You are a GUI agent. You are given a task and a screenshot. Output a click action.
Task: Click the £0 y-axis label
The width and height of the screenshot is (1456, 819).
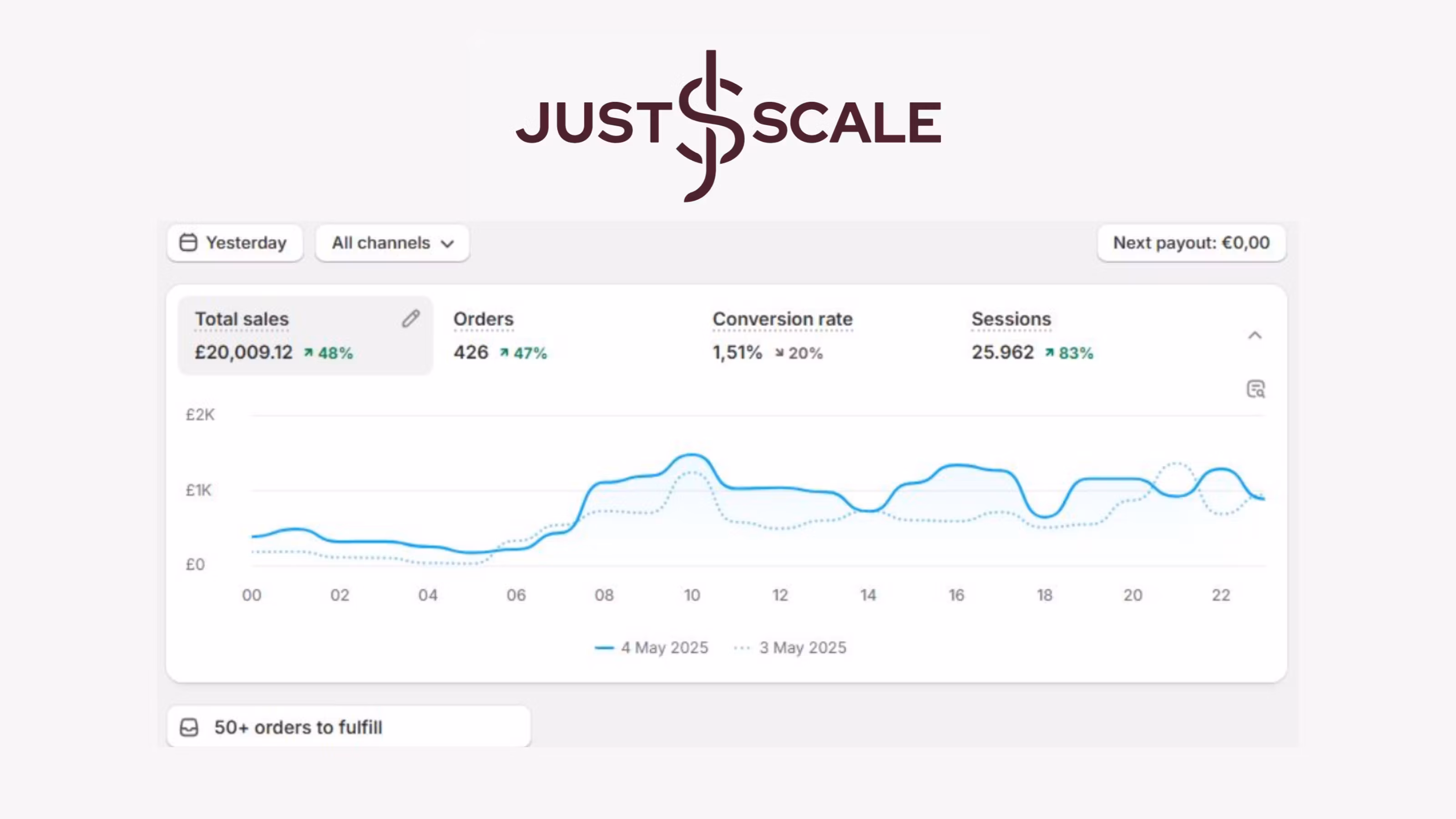tap(195, 564)
